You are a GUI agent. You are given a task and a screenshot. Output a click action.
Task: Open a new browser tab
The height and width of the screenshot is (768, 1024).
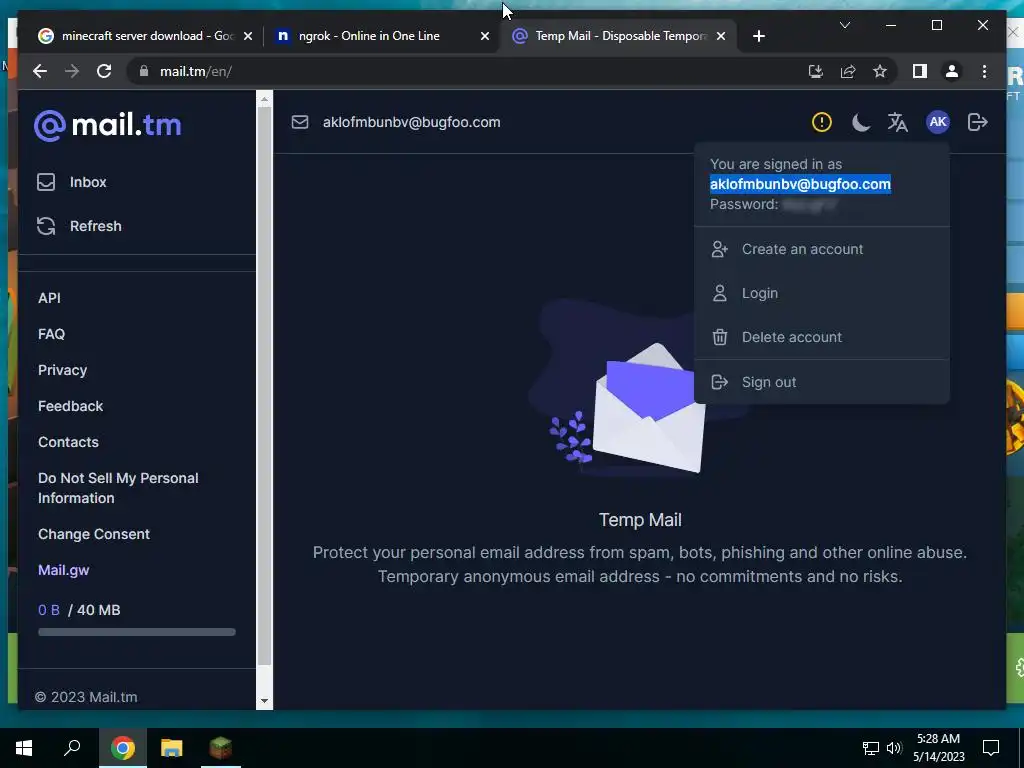click(758, 36)
